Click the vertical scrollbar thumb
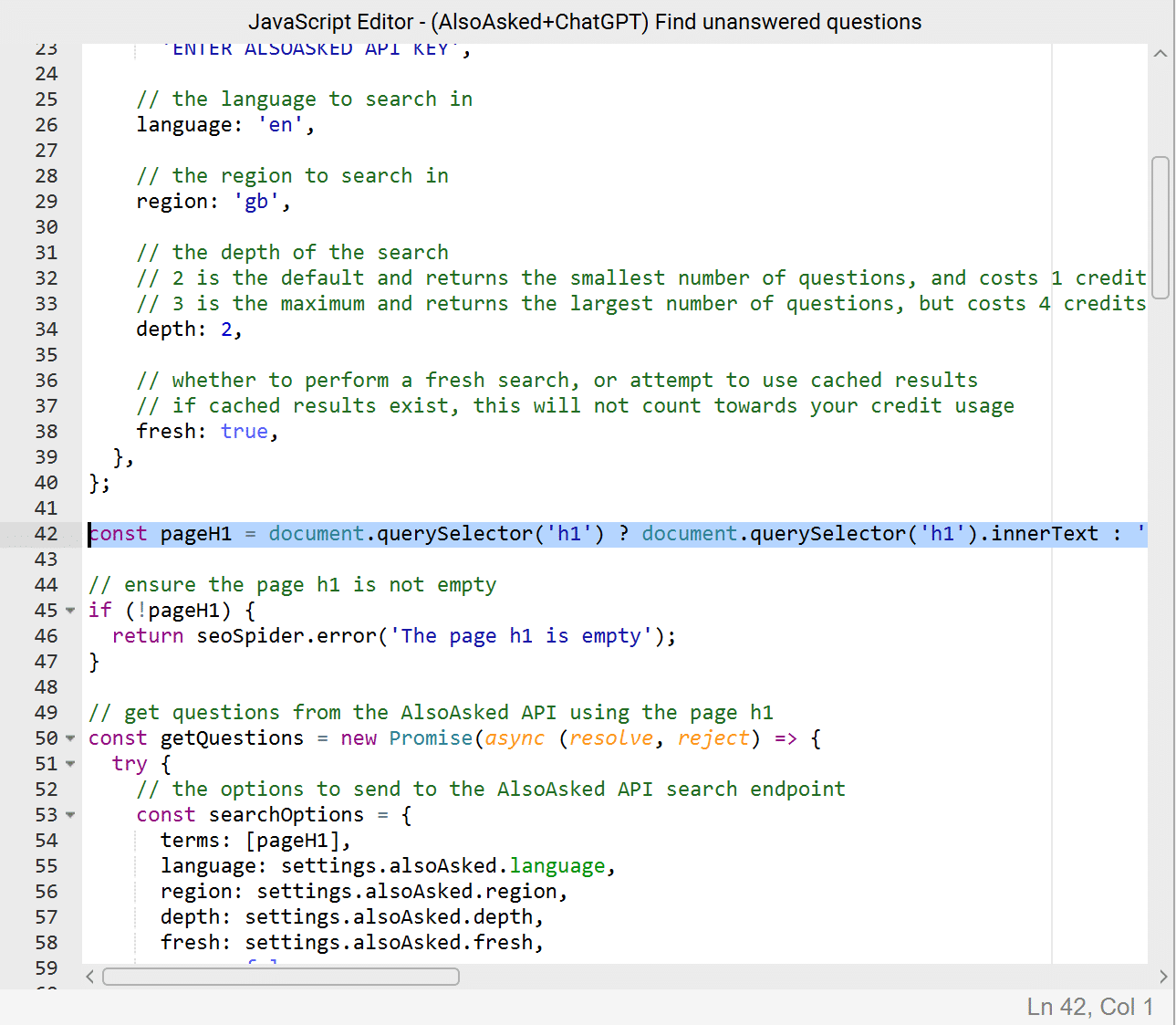Viewport: 1176px width, 1025px height. tap(1160, 228)
